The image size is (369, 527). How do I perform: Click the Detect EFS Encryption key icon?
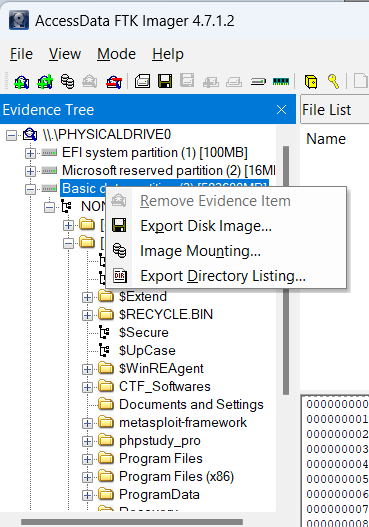[x=334, y=81]
